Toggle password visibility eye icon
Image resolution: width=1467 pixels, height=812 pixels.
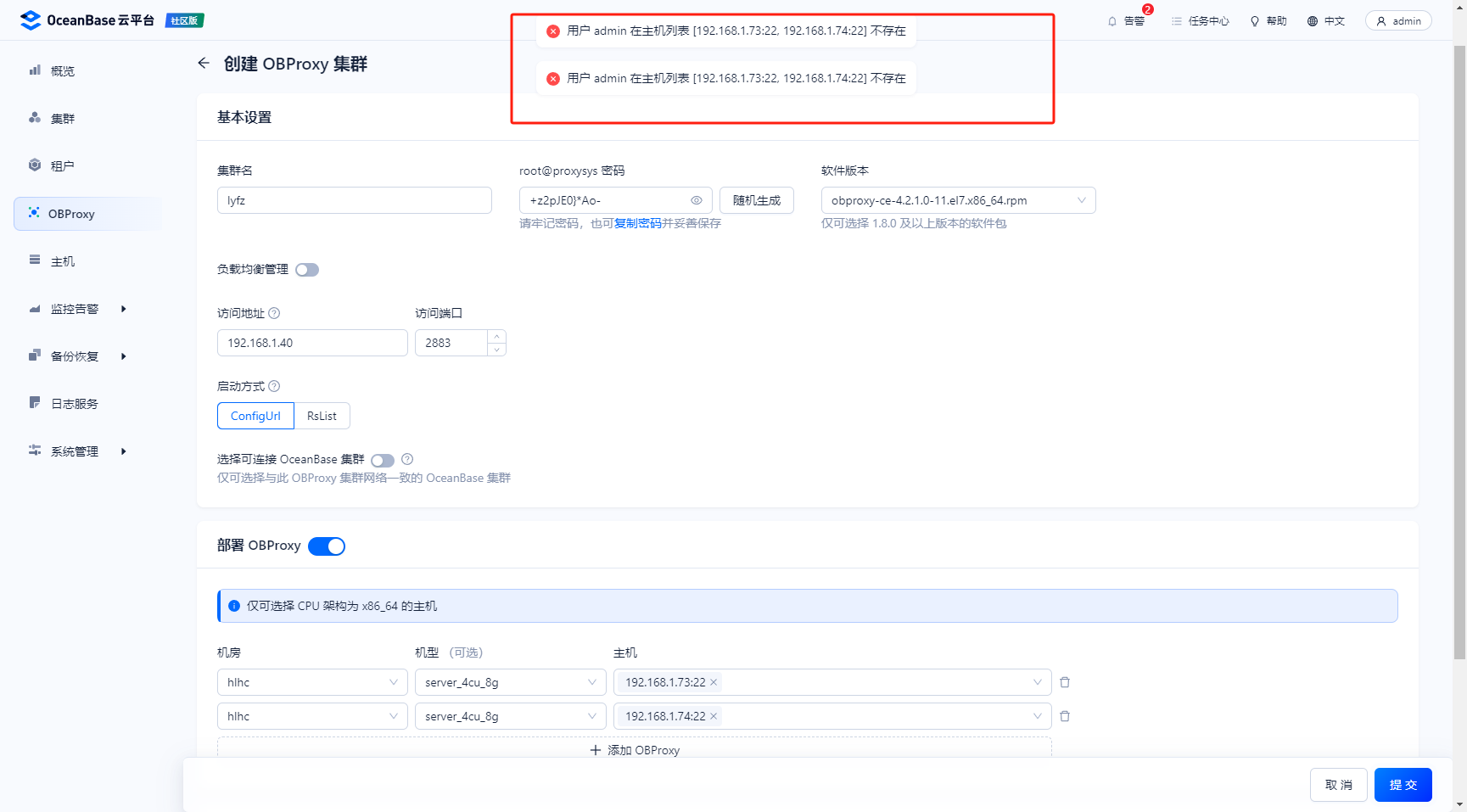[x=697, y=200]
